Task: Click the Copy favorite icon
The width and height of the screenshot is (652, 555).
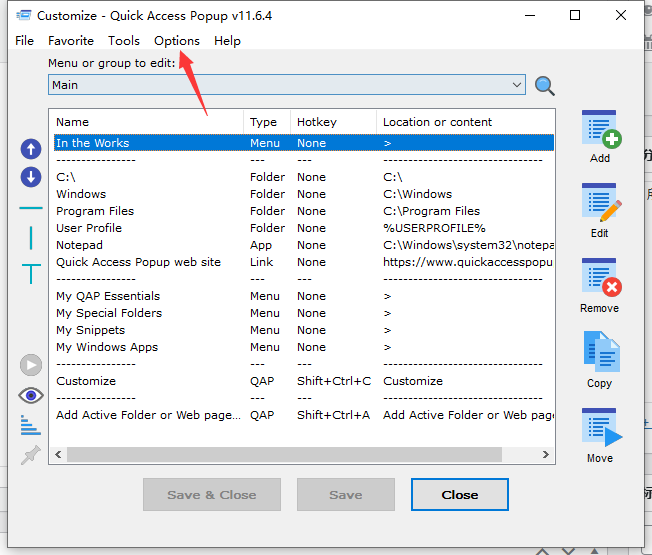Action: tap(601, 352)
